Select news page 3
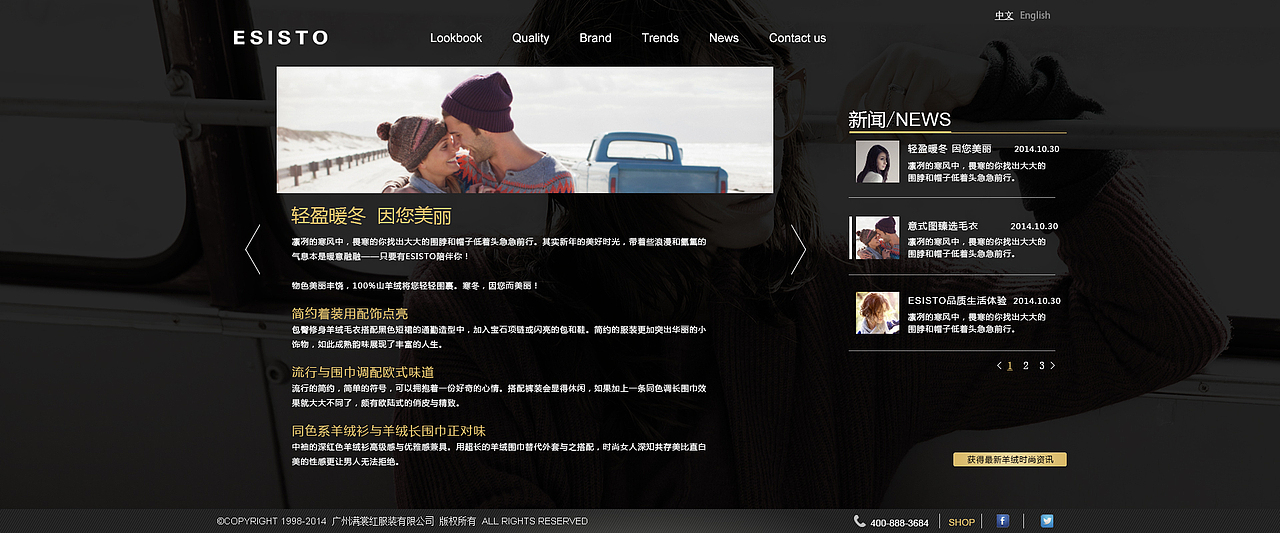 (1041, 366)
